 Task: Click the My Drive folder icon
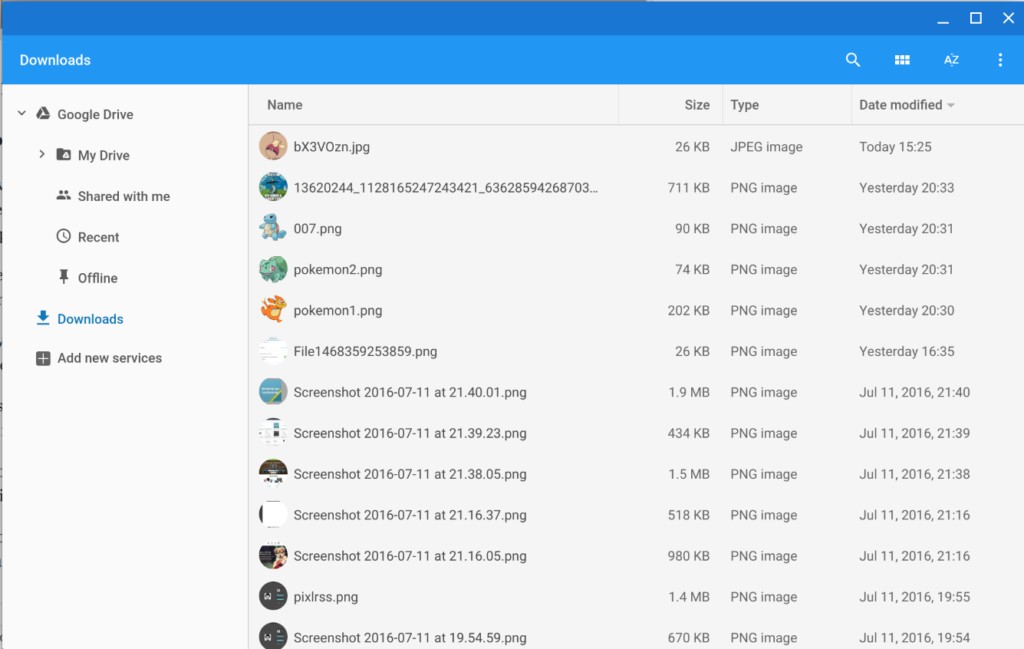tap(63, 155)
